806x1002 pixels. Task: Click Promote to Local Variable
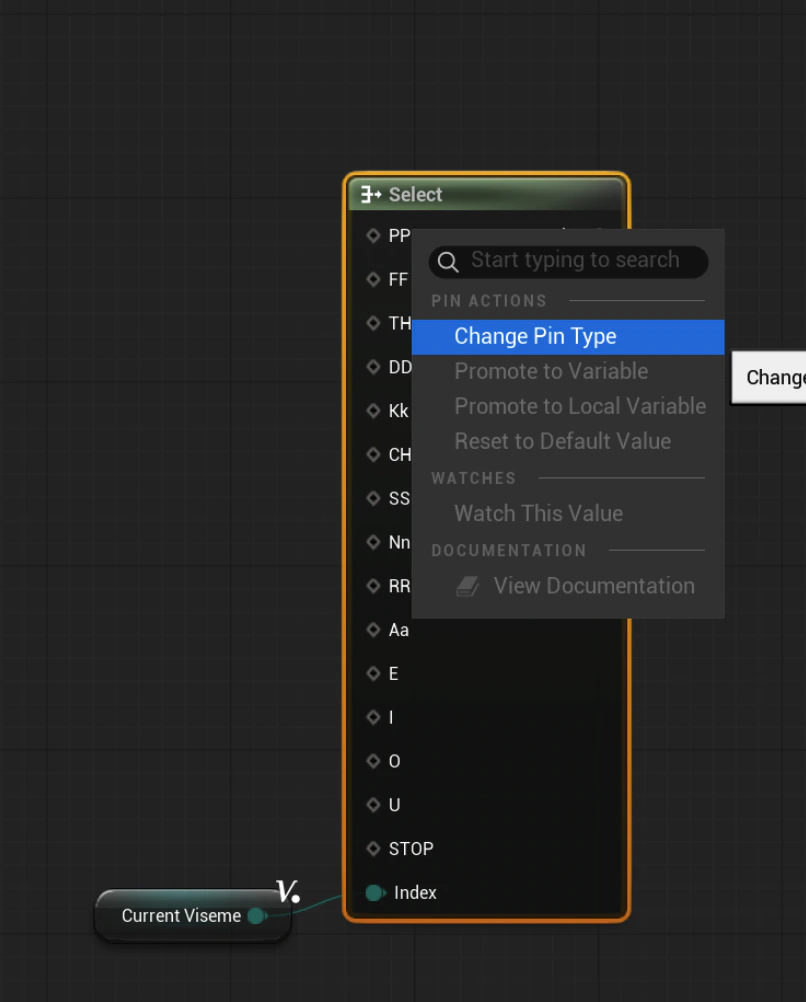[x=580, y=406]
